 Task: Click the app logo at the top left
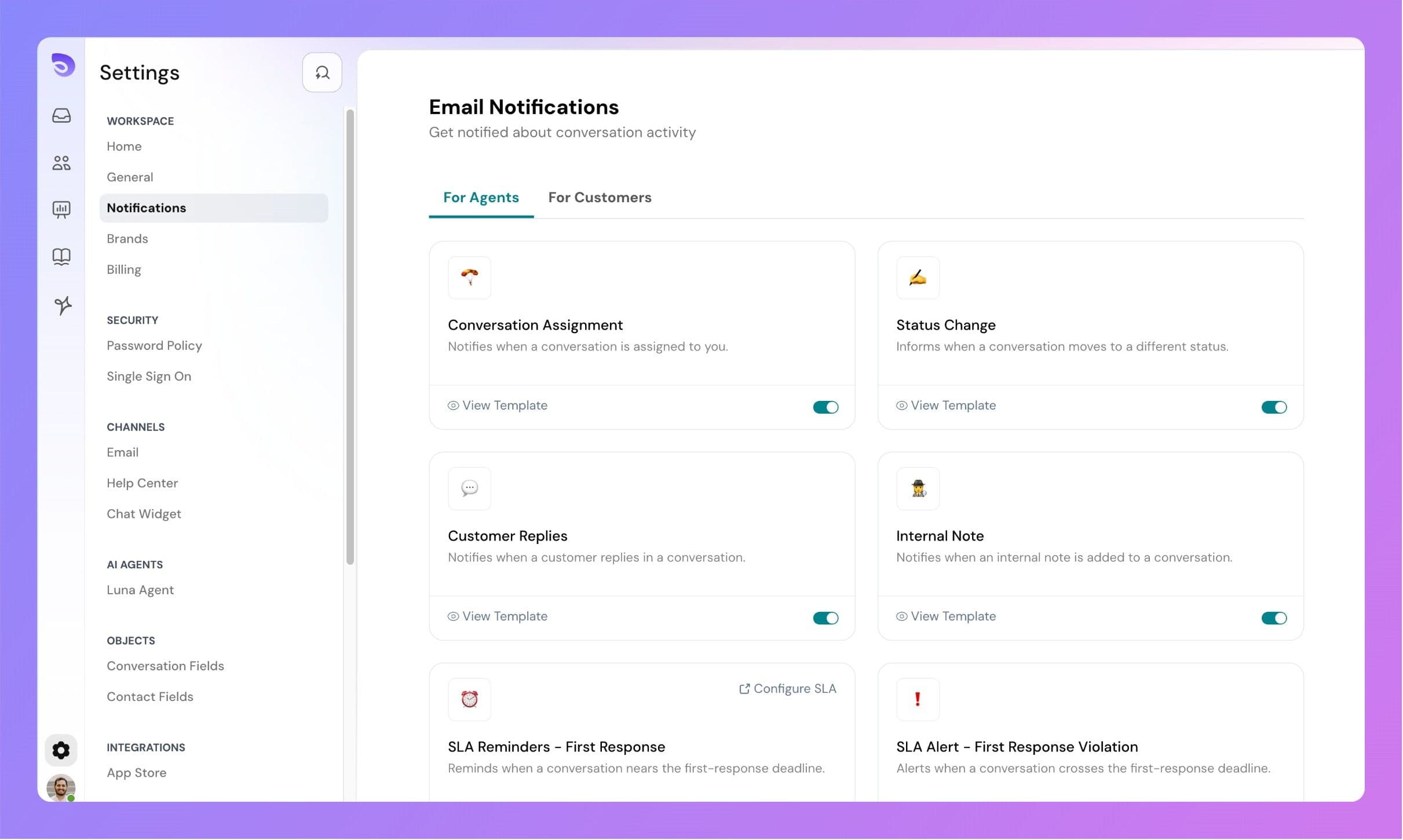(x=62, y=65)
